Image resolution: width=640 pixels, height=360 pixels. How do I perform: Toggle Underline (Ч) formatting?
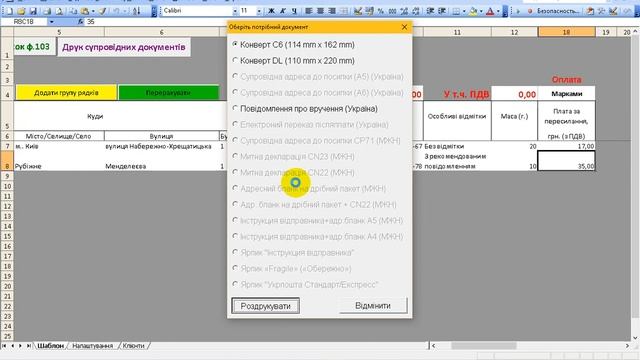[x=294, y=11]
